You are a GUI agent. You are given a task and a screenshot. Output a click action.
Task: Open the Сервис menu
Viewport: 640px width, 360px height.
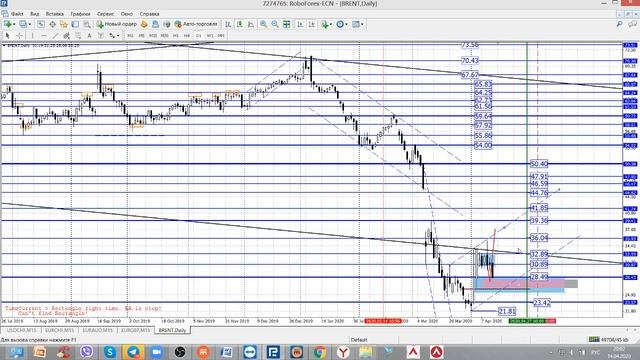[105, 13]
